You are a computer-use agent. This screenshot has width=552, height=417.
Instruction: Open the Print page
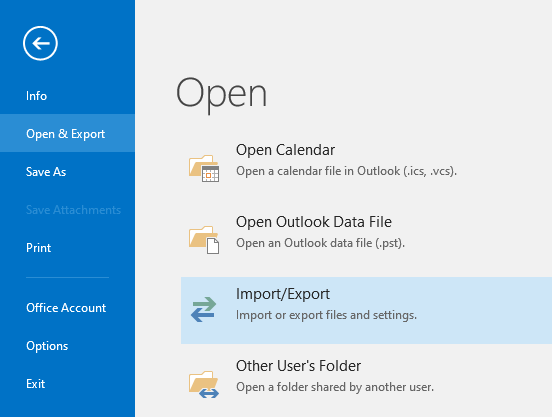[x=38, y=248]
